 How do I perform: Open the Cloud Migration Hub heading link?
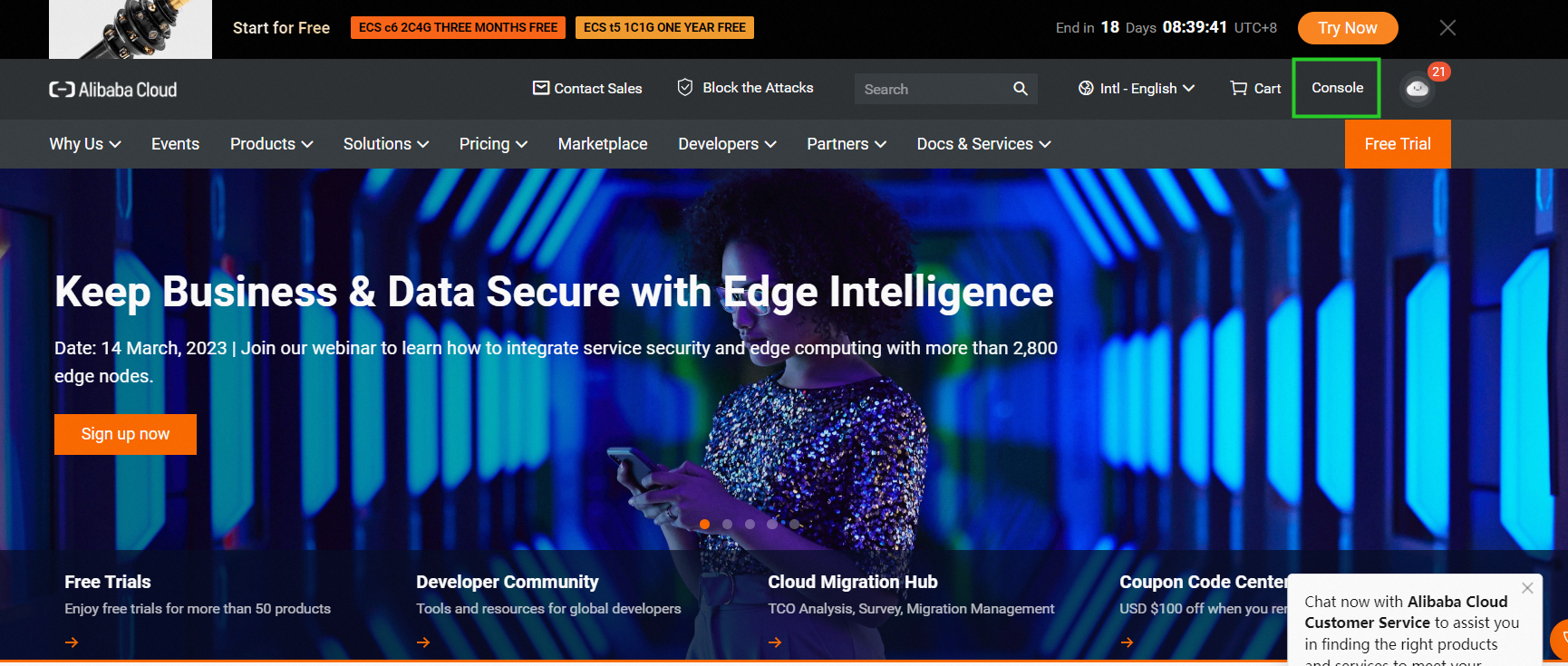click(853, 582)
